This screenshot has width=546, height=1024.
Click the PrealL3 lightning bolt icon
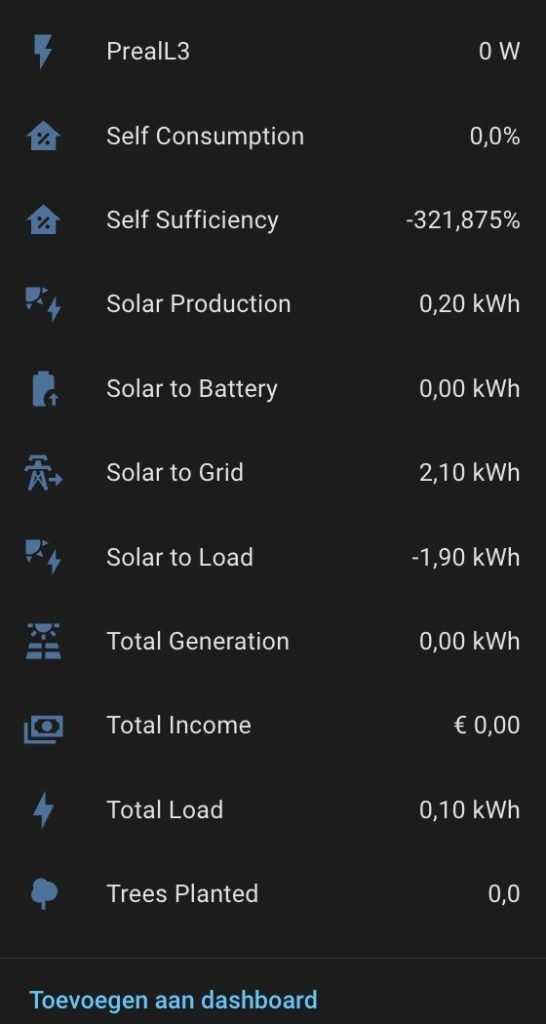pos(43,52)
